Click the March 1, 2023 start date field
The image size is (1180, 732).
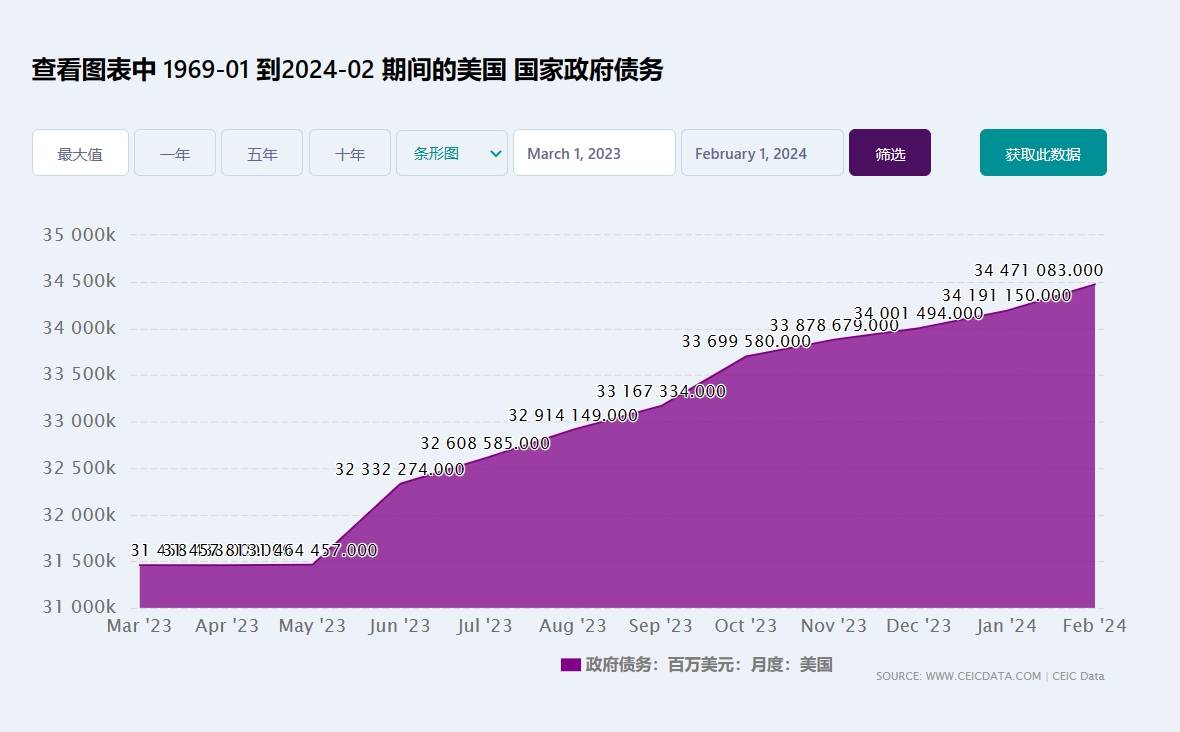pyautogui.click(x=594, y=152)
